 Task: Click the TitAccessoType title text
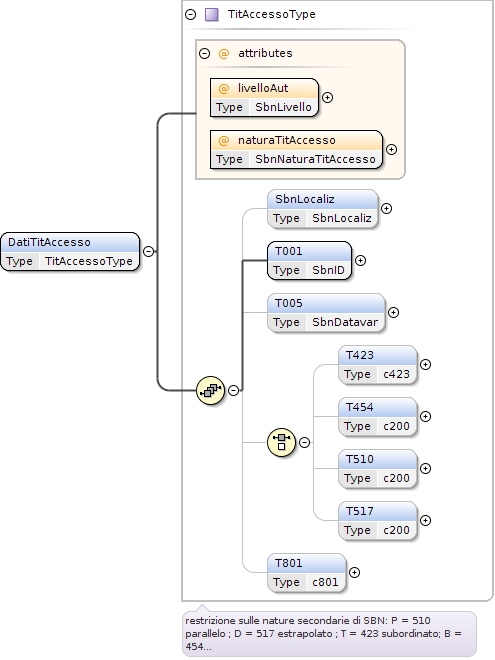271,14
